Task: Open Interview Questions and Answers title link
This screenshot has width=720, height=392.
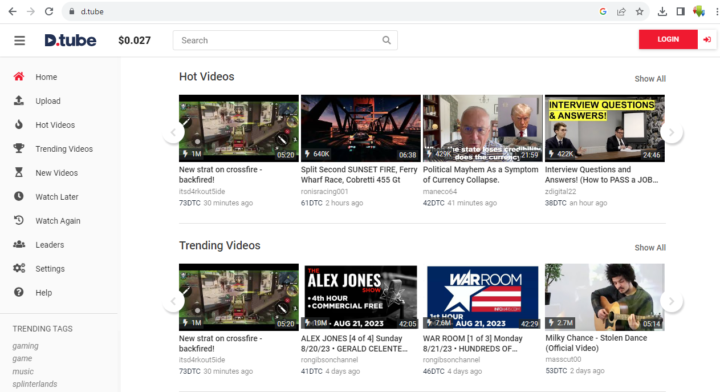Action: pyautogui.click(x=602, y=174)
